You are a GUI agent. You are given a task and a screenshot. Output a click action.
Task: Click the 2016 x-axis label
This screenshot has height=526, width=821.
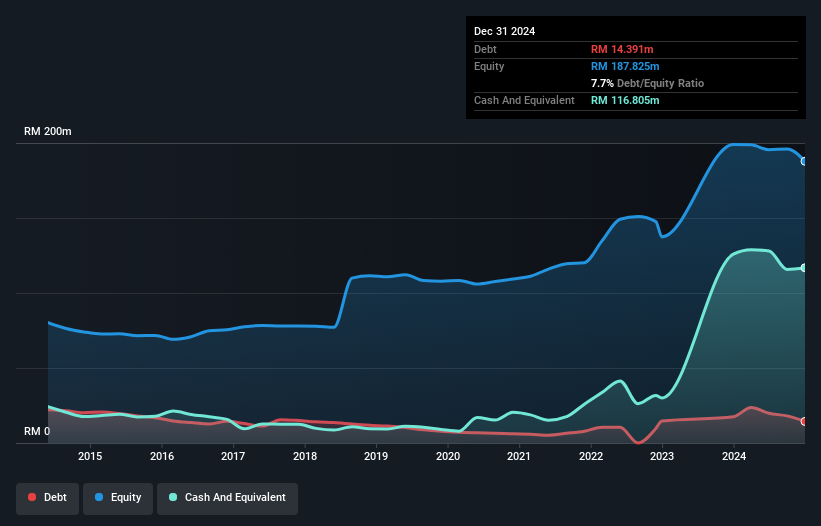(x=162, y=456)
